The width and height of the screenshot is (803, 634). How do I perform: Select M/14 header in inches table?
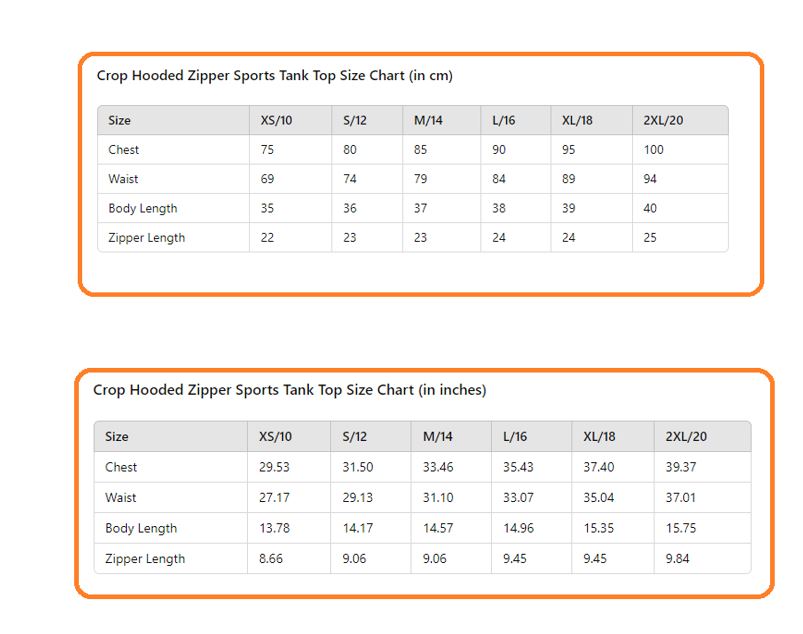coord(437,437)
